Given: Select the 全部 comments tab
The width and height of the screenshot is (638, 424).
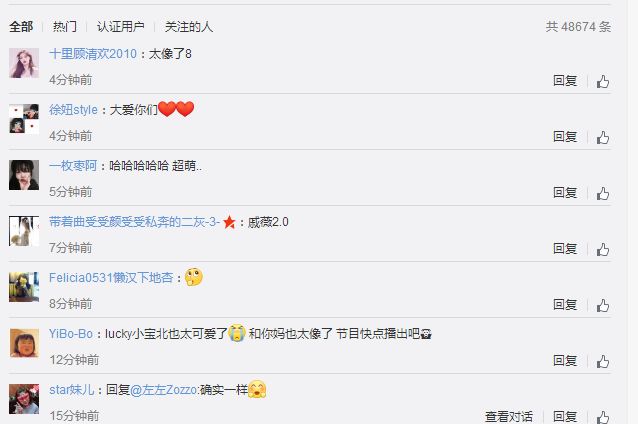Looking at the screenshot, I should click(21, 27).
